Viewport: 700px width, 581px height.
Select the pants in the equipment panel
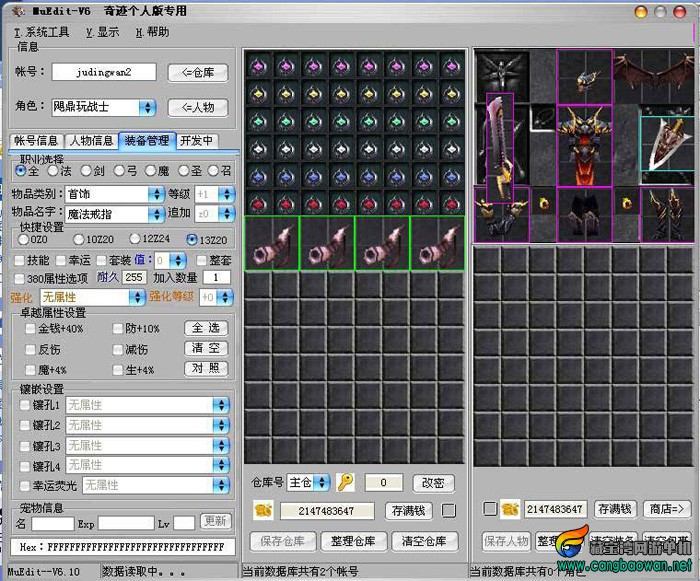[584, 215]
